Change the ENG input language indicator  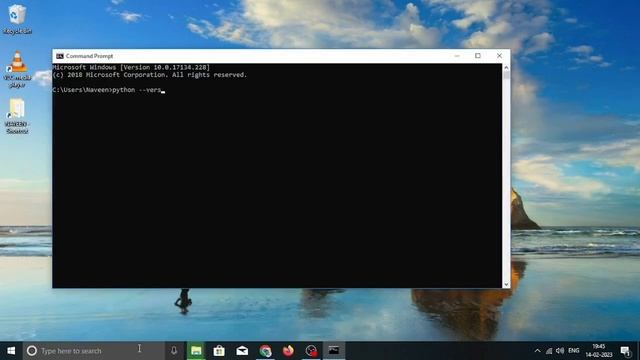574,351
